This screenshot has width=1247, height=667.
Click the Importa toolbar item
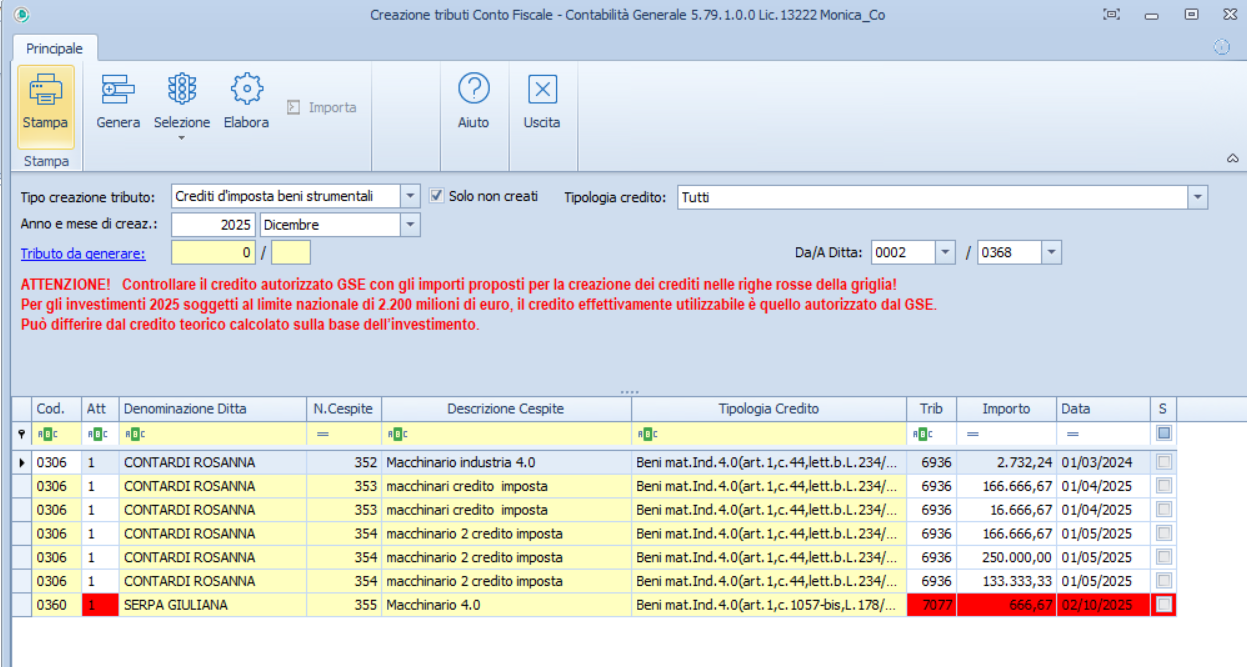coord(322,108)
